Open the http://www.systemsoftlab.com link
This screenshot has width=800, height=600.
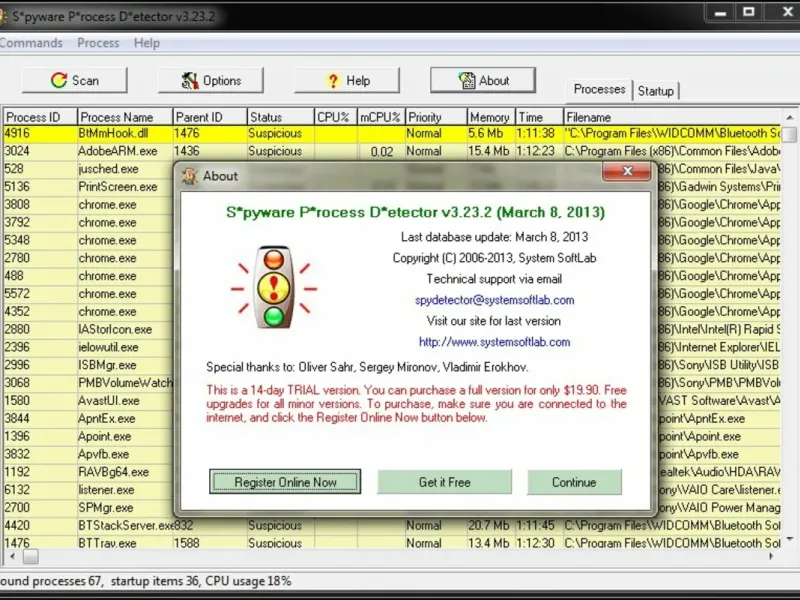[494, 342]
